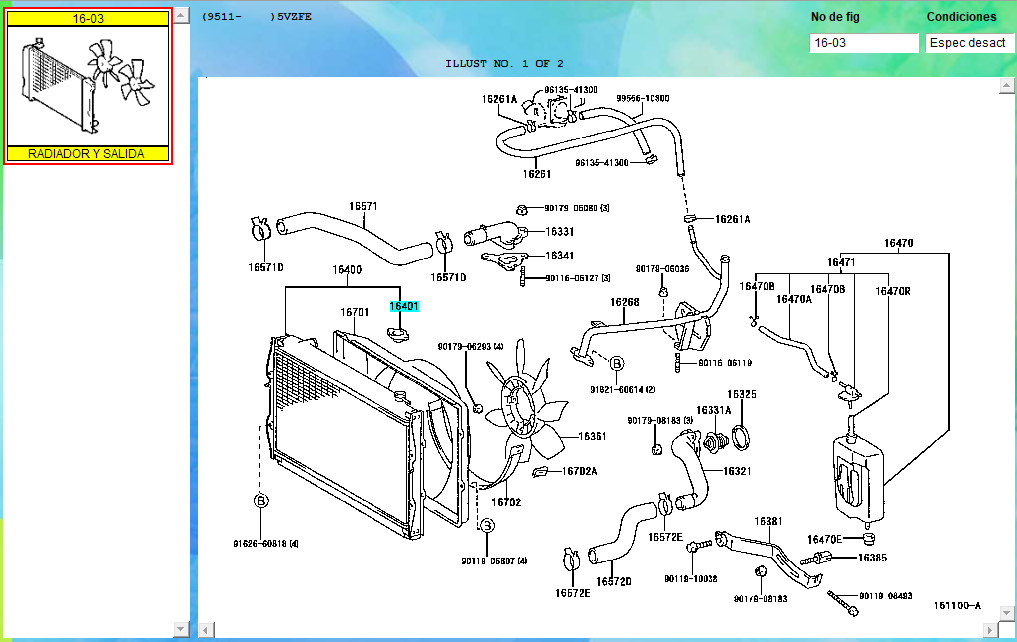Click part number 16325 by the gasket ring

(741, 394)
